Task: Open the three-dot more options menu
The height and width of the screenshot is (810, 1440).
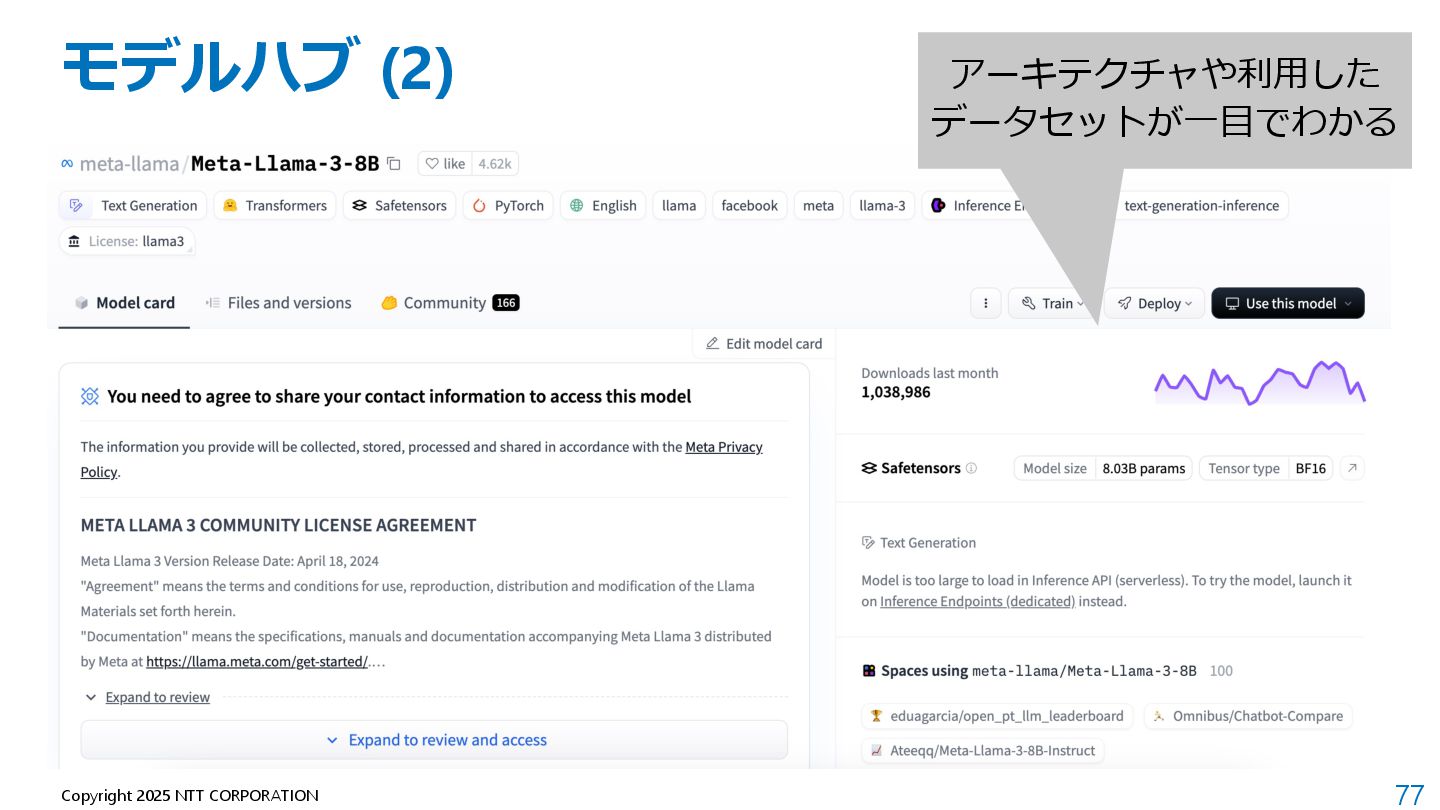Action: point(985,303)
